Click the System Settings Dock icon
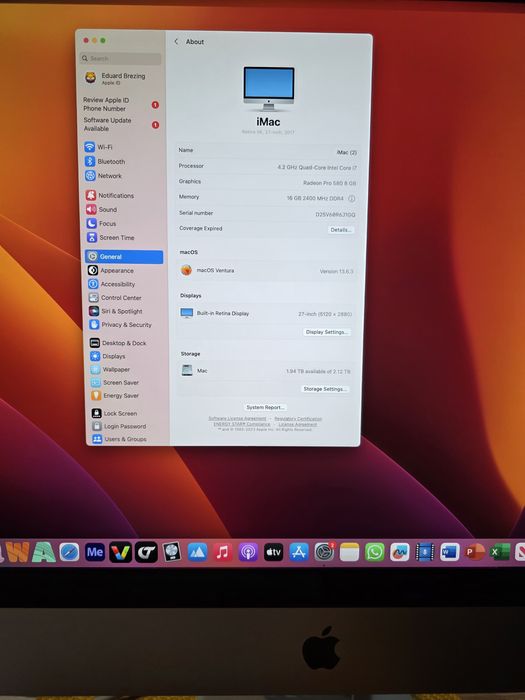The width and height of the screenshot is (525, 700). coord(324,552)
